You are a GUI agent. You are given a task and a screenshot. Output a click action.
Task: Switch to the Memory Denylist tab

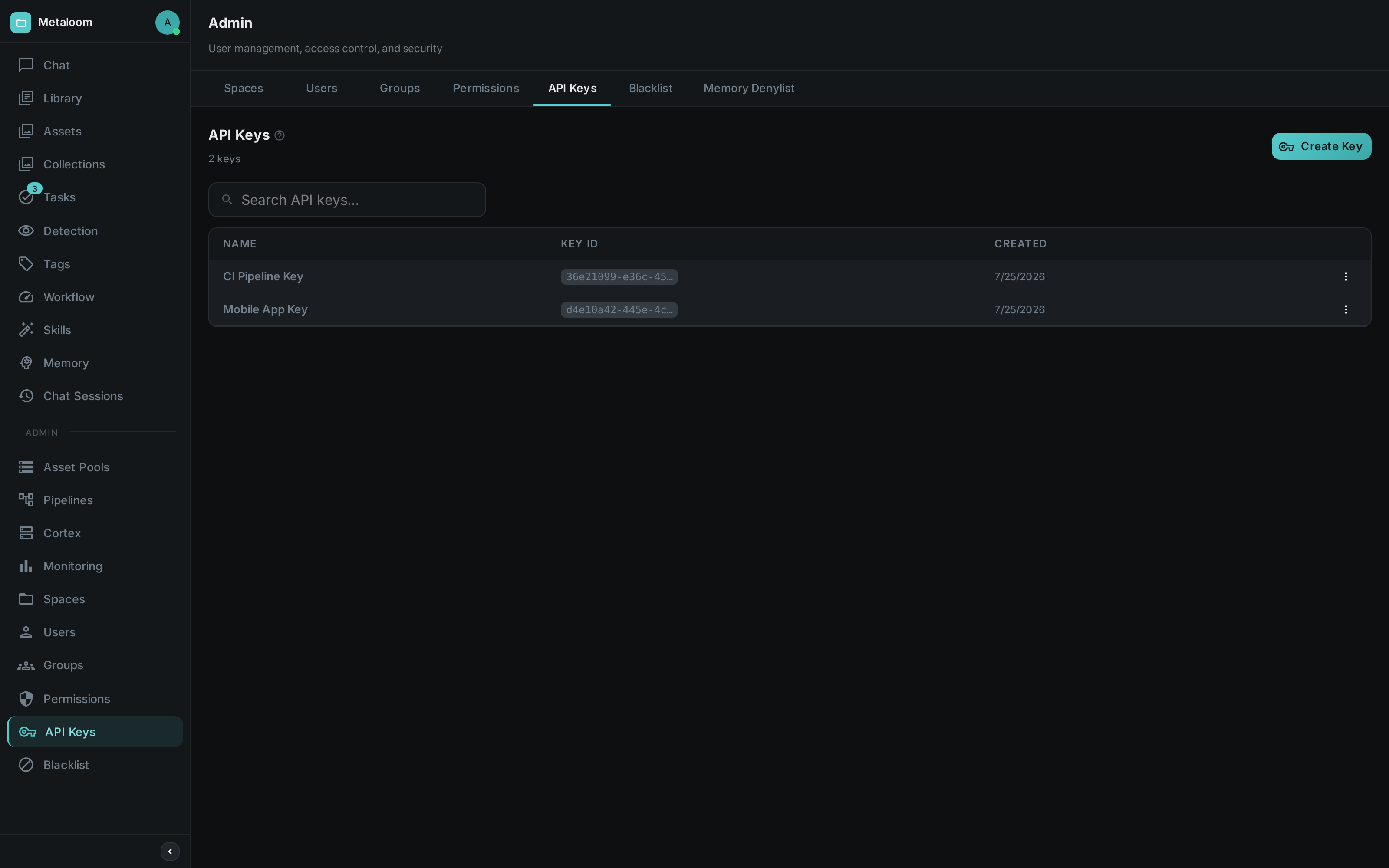(x=749, y=89)
